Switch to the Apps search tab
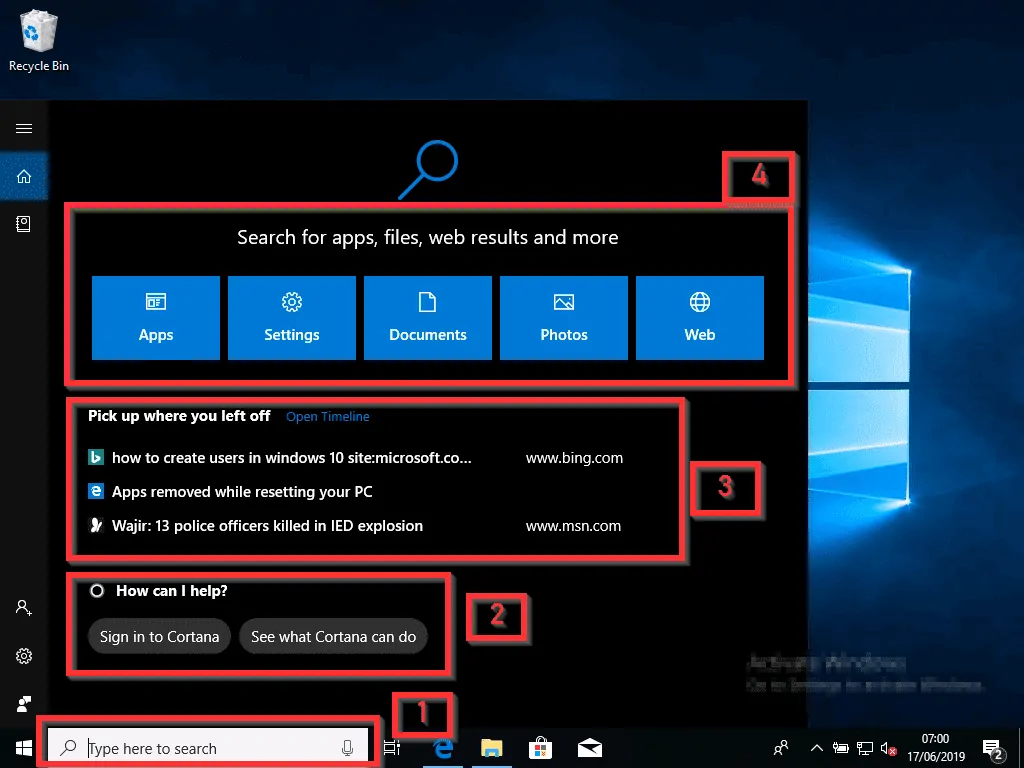The width and height of the screenshot is (1024, 768). pyautogui.click(x=155, y=317)
